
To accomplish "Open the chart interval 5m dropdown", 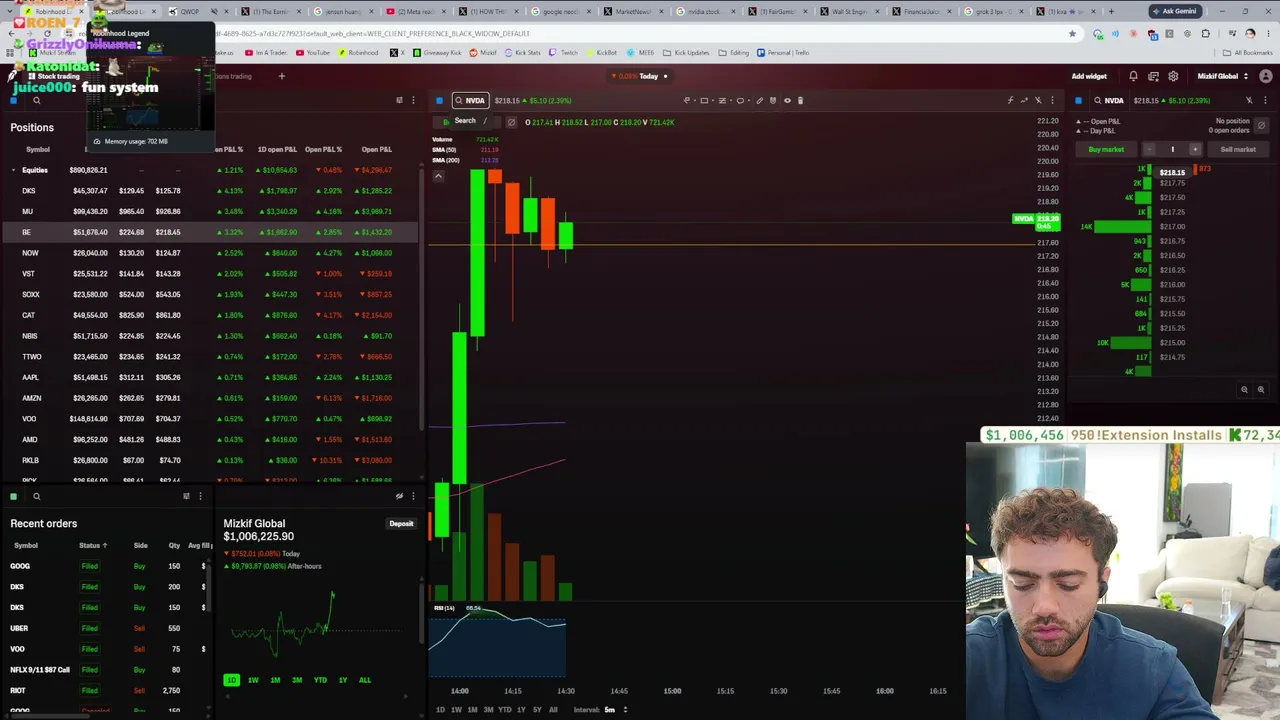I will pyautogui.click(x=615, y=710).
